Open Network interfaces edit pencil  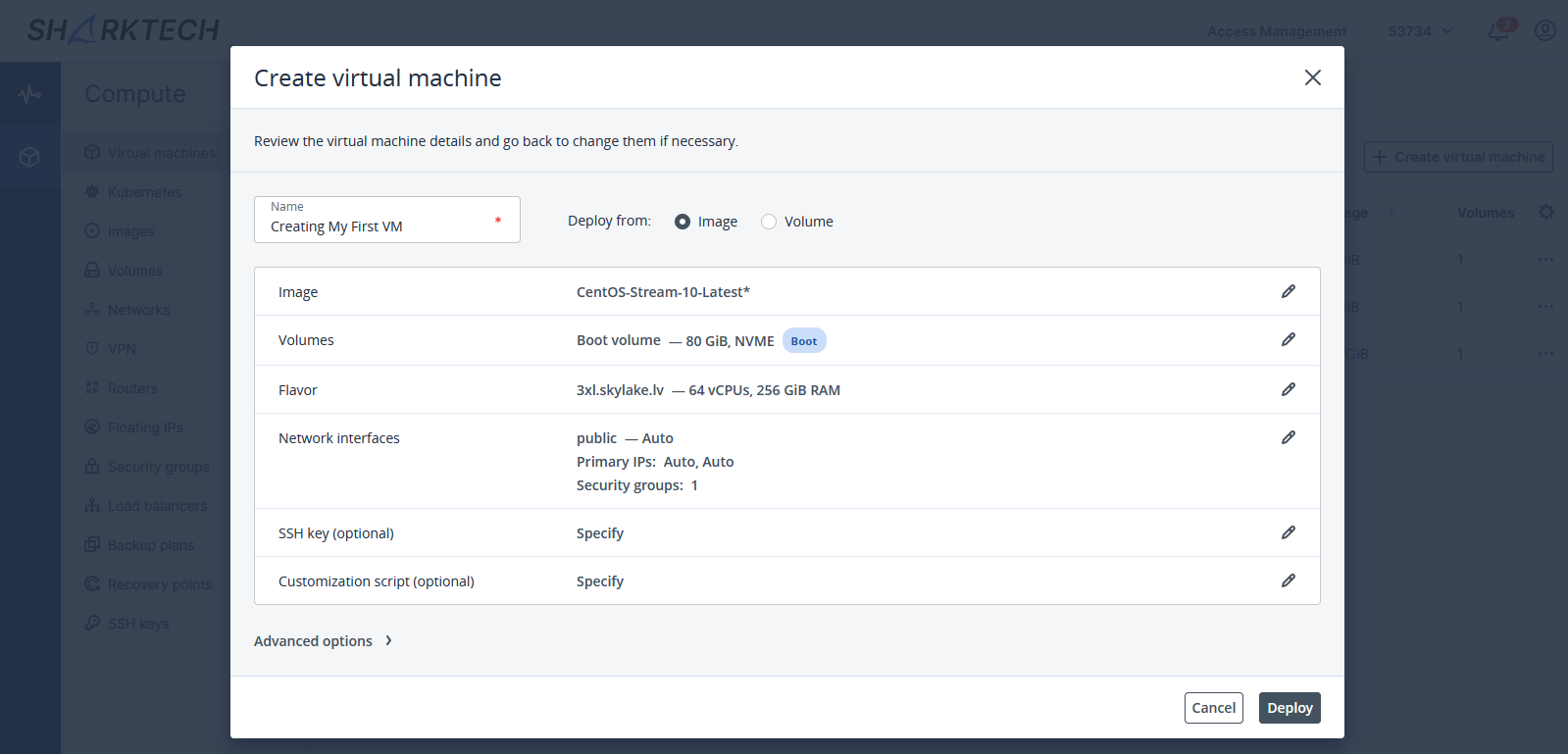tap(1288, 437)
